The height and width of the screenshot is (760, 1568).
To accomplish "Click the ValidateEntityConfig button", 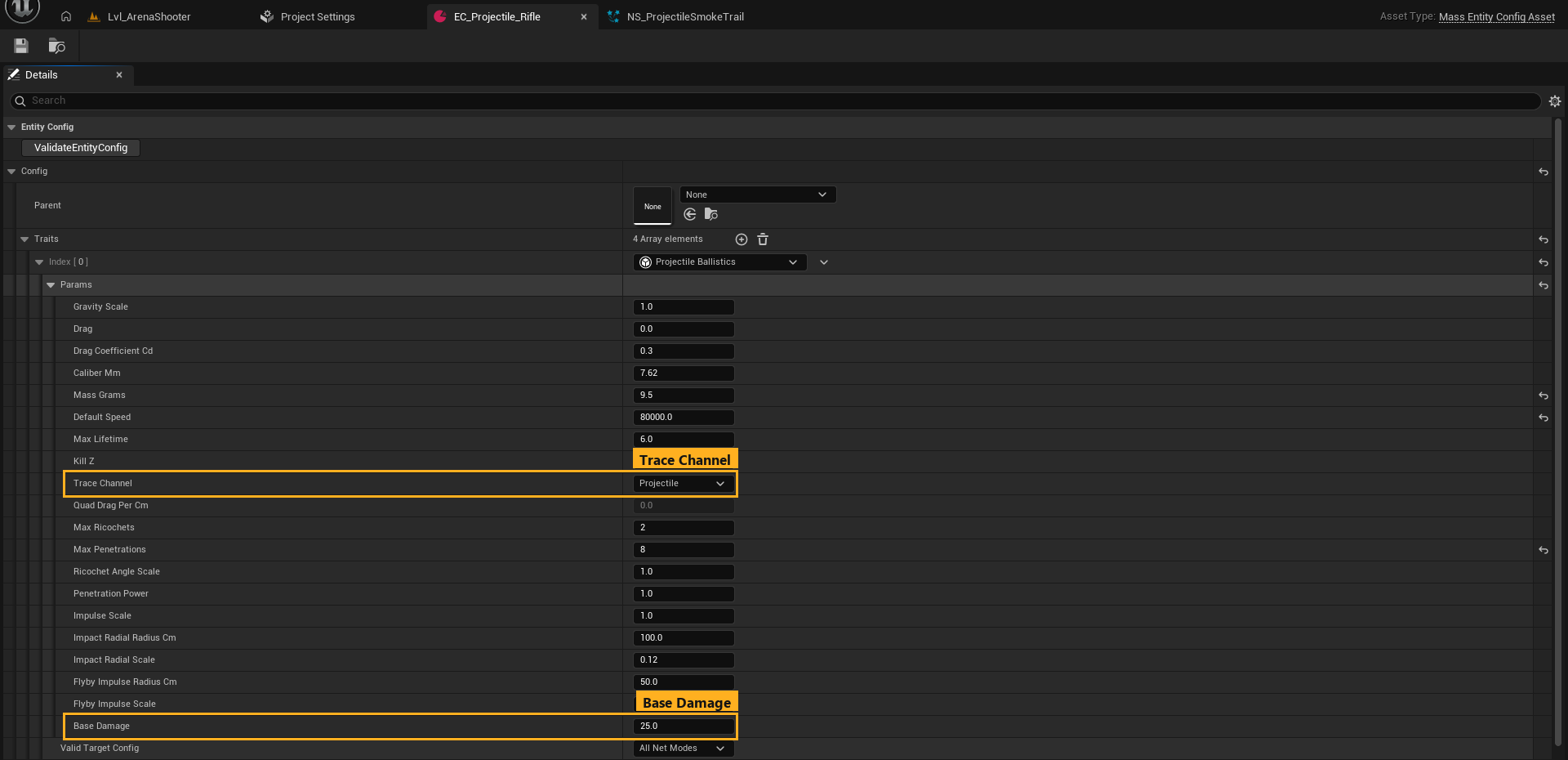I will (x=81, y=148).
